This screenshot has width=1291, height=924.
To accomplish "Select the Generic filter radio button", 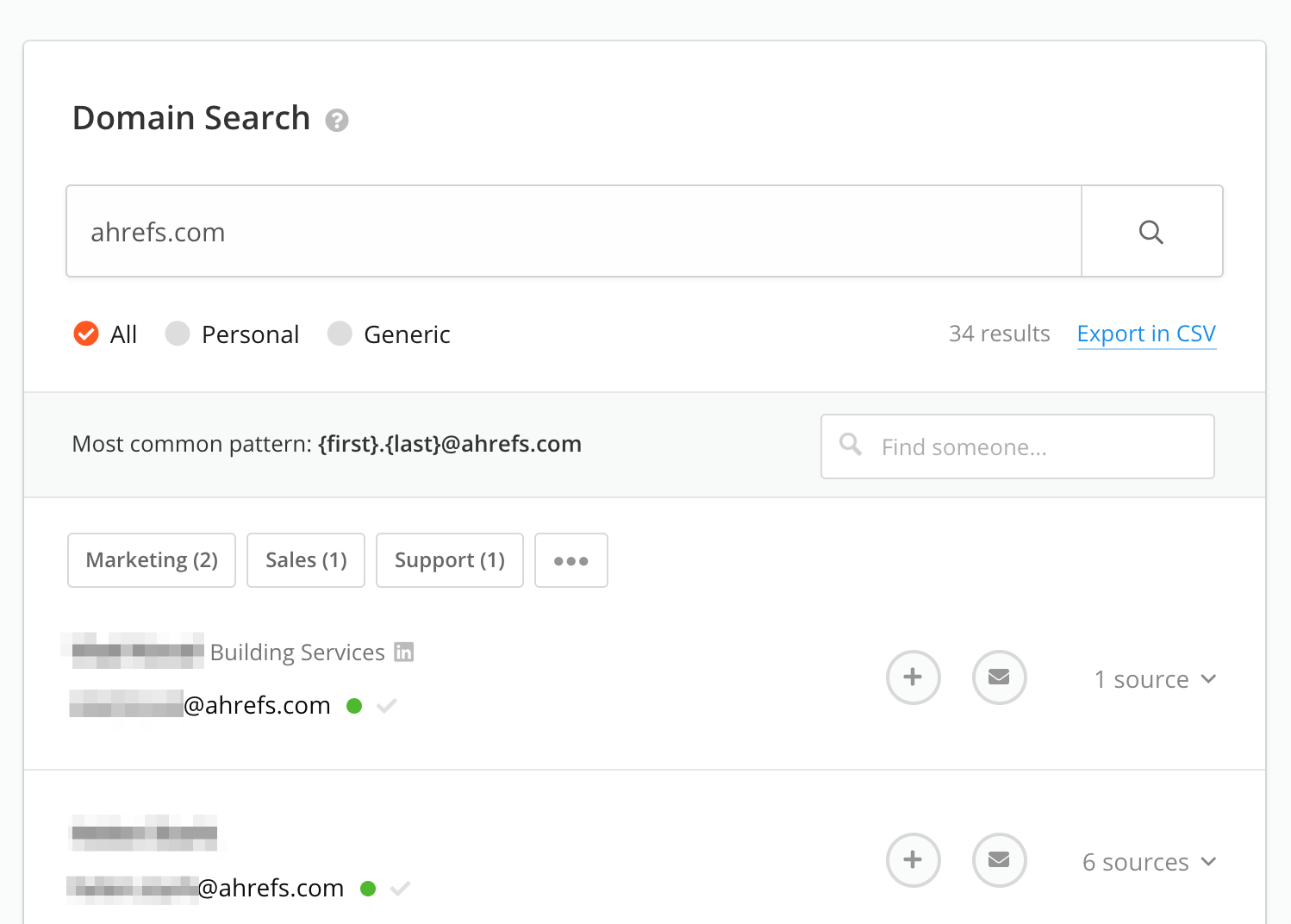I will pyautogui.click(x=340, y=334).
